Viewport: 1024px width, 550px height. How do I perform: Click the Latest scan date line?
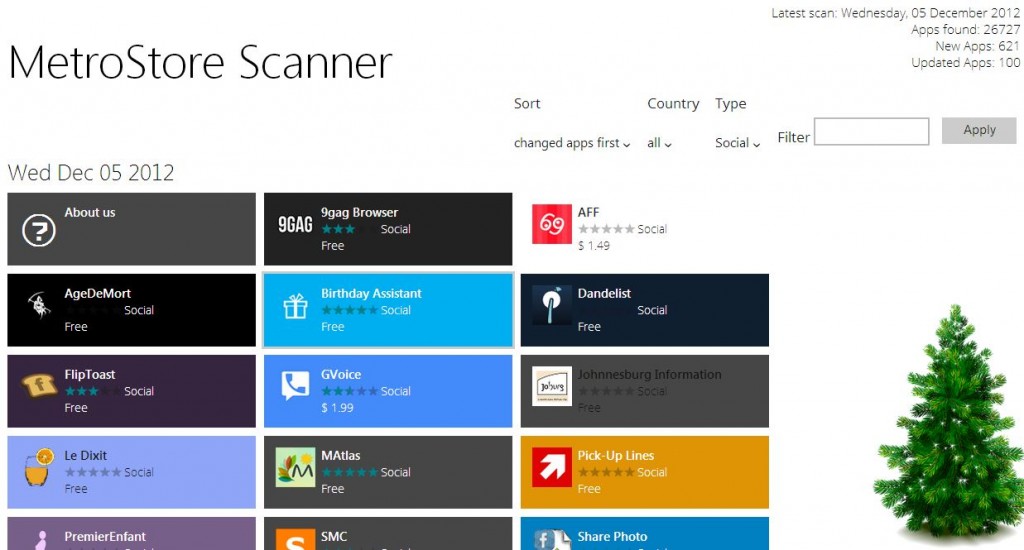895,13
